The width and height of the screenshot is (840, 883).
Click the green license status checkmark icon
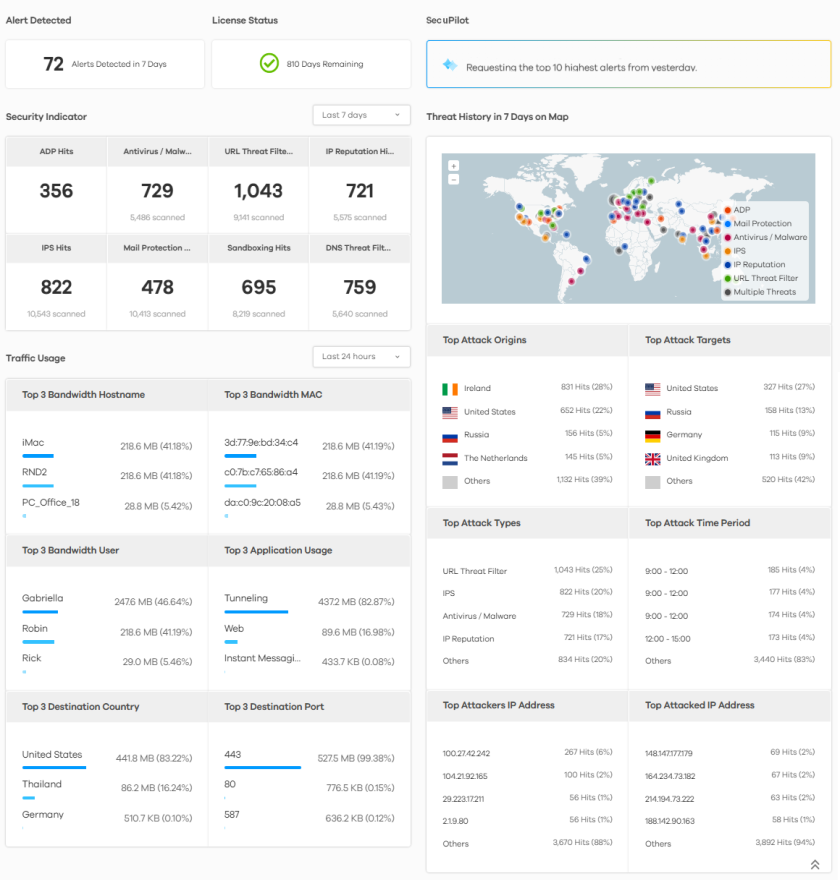coord(269,64)
